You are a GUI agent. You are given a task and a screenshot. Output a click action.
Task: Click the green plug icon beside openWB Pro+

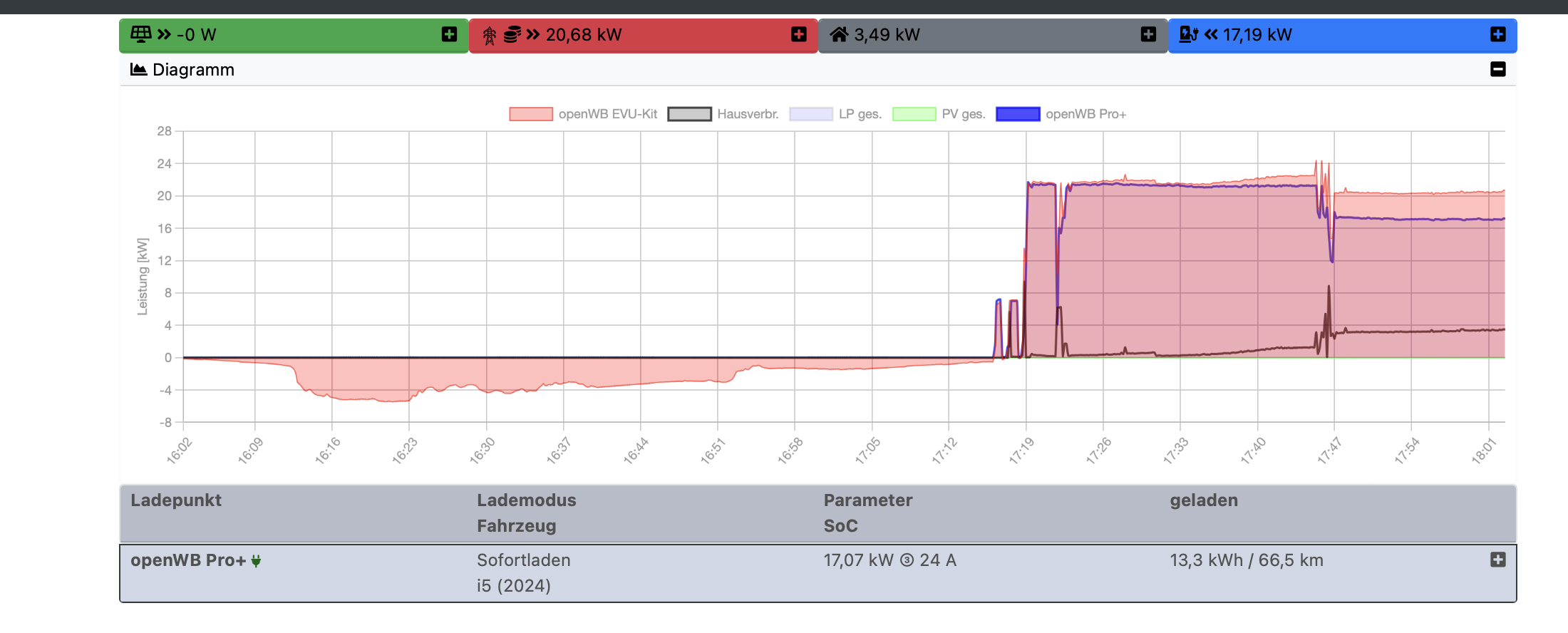256,561
